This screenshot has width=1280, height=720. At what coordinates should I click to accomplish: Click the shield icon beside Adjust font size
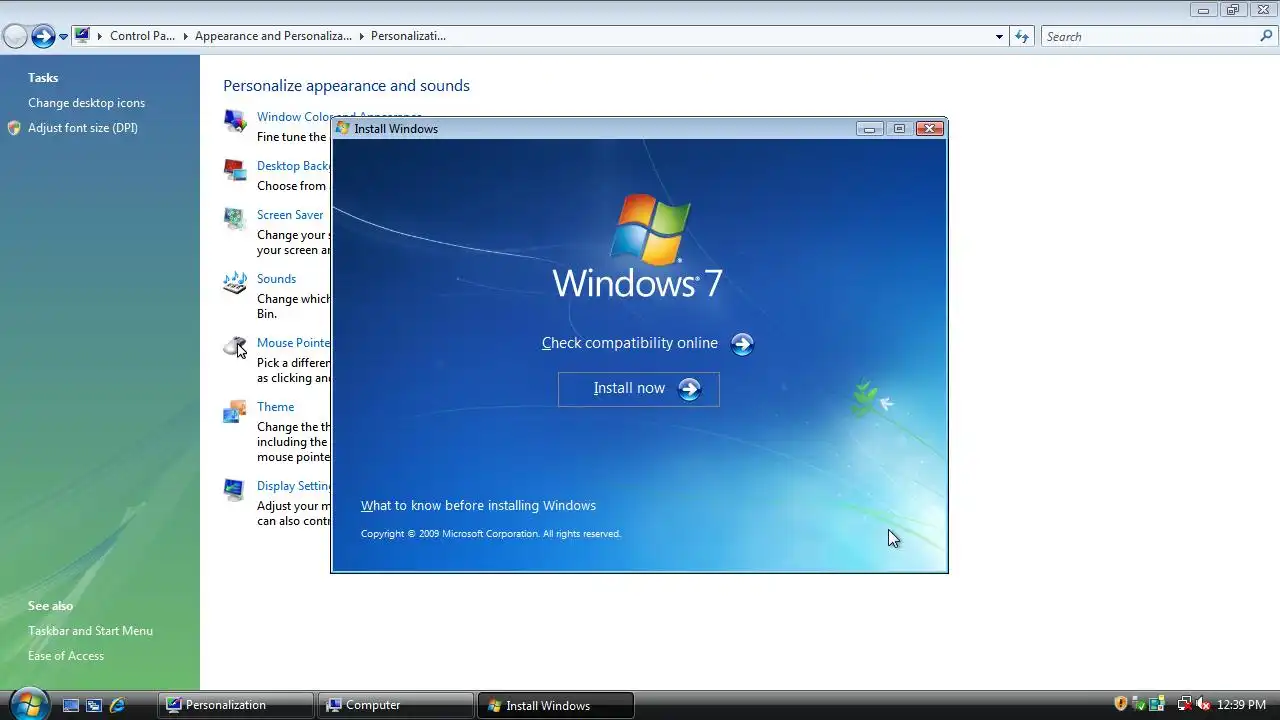coord(14,128)
